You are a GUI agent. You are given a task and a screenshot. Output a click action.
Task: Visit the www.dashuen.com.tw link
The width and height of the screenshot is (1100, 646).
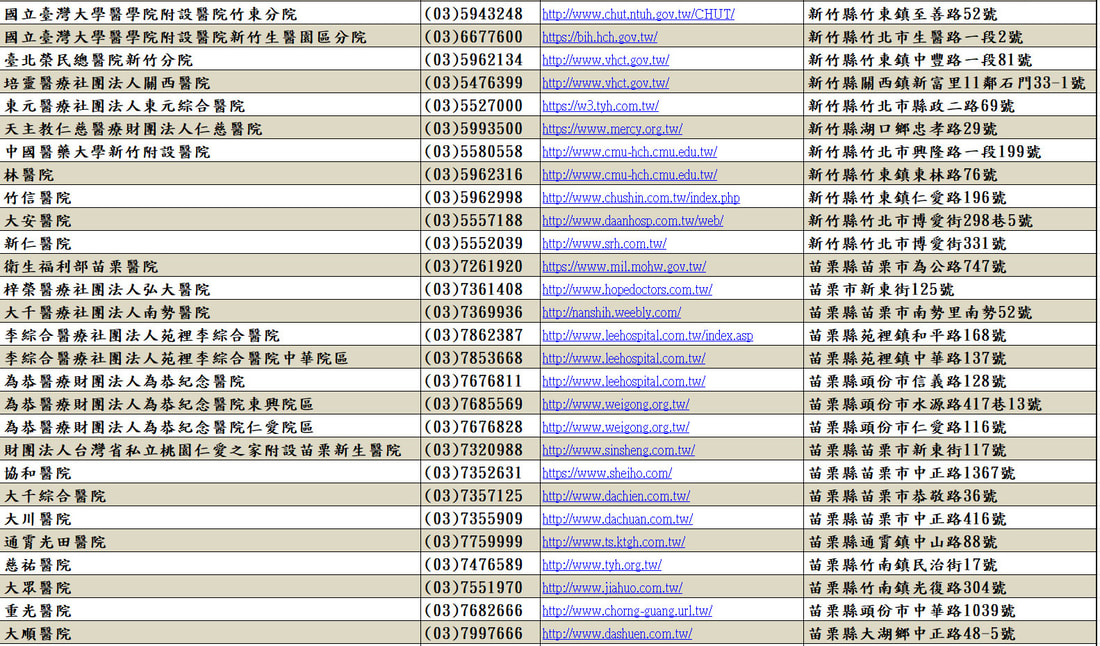coord(617,634)
